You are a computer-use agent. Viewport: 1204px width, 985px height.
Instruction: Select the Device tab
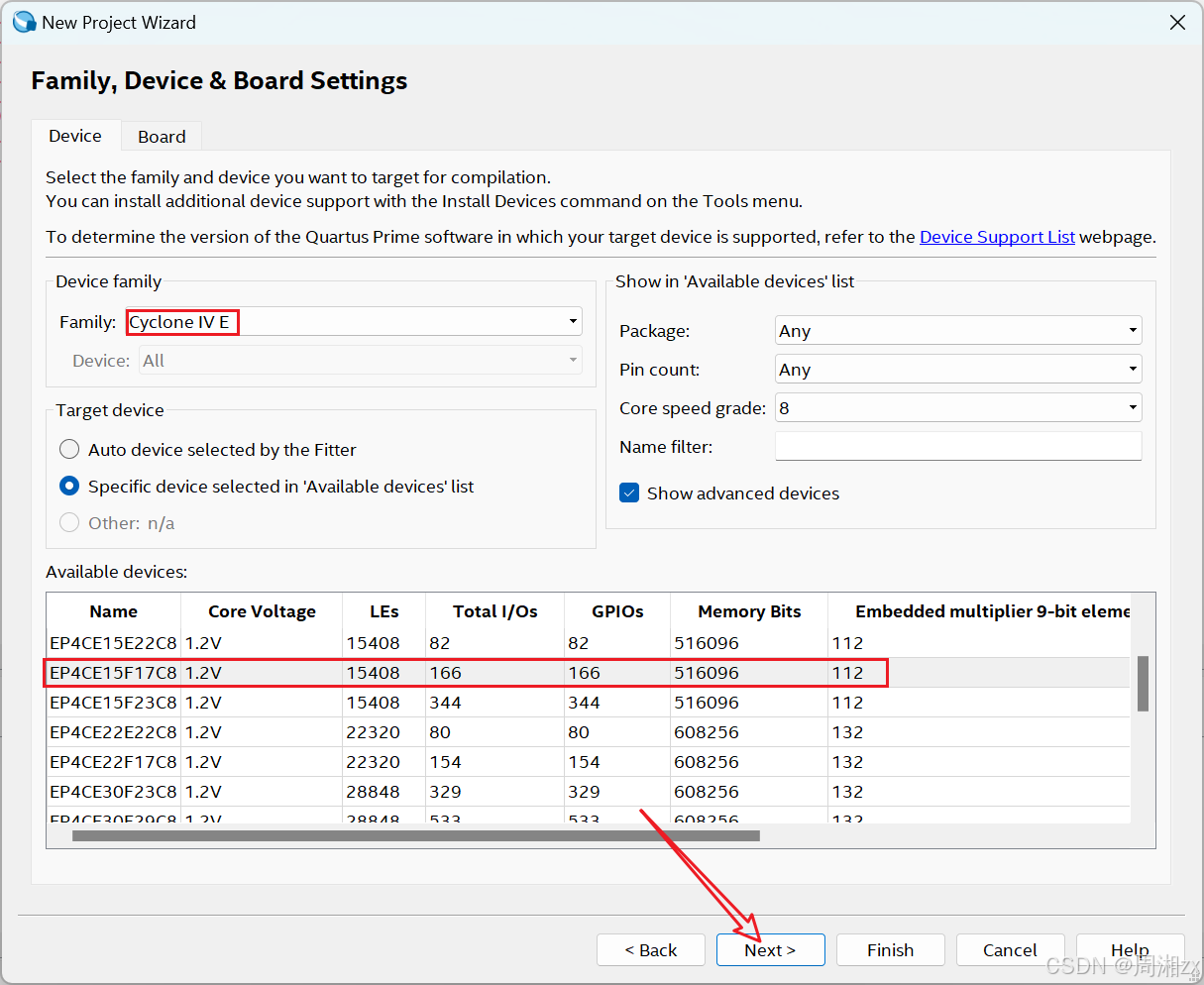75,135
